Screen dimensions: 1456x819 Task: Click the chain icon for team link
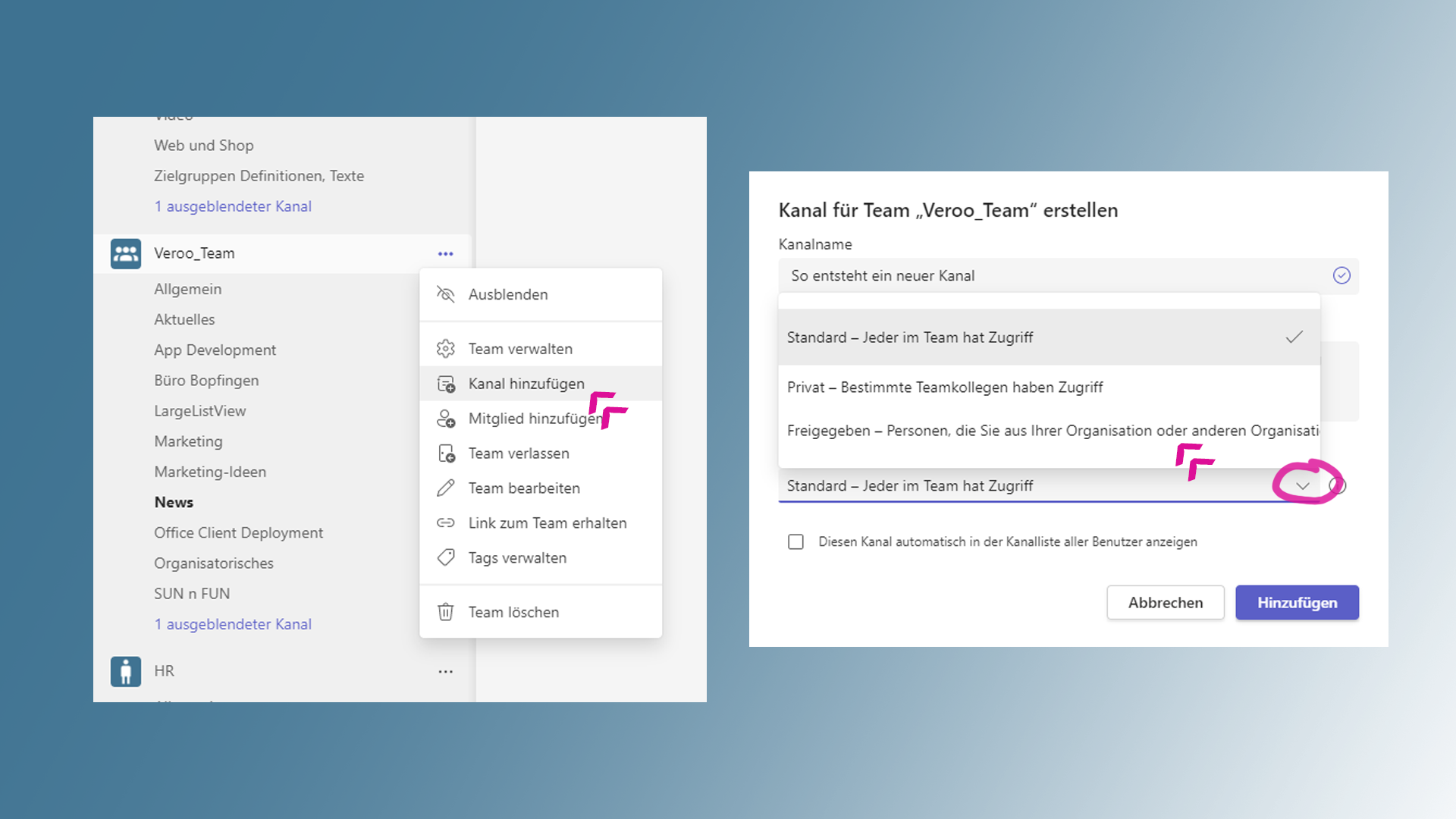click(446, 523)
